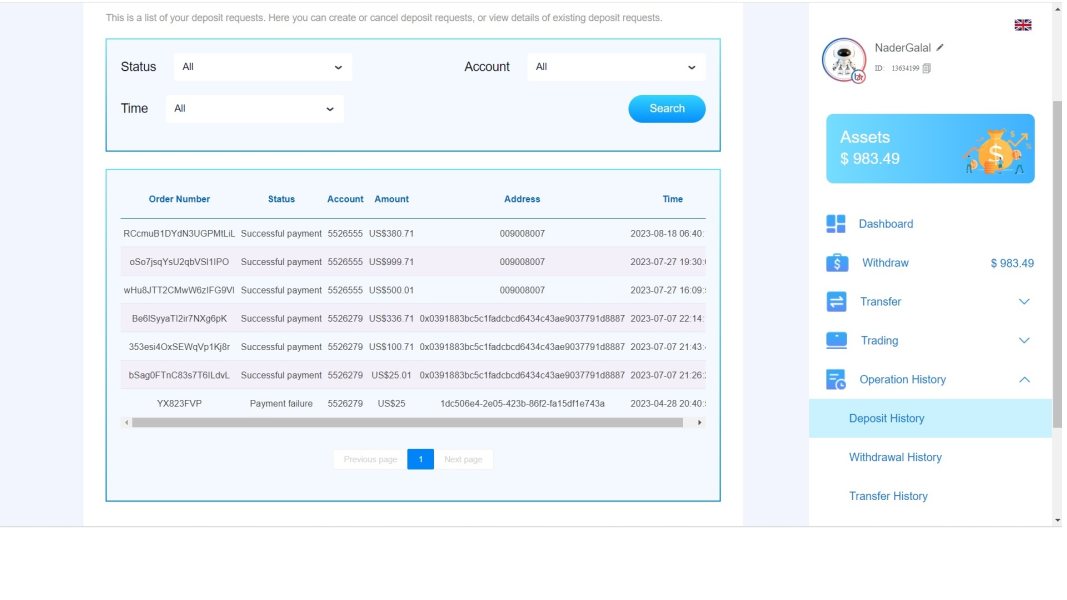Click the Order Number column header
Screen dimensions: 1067x600
pos(179,199)
